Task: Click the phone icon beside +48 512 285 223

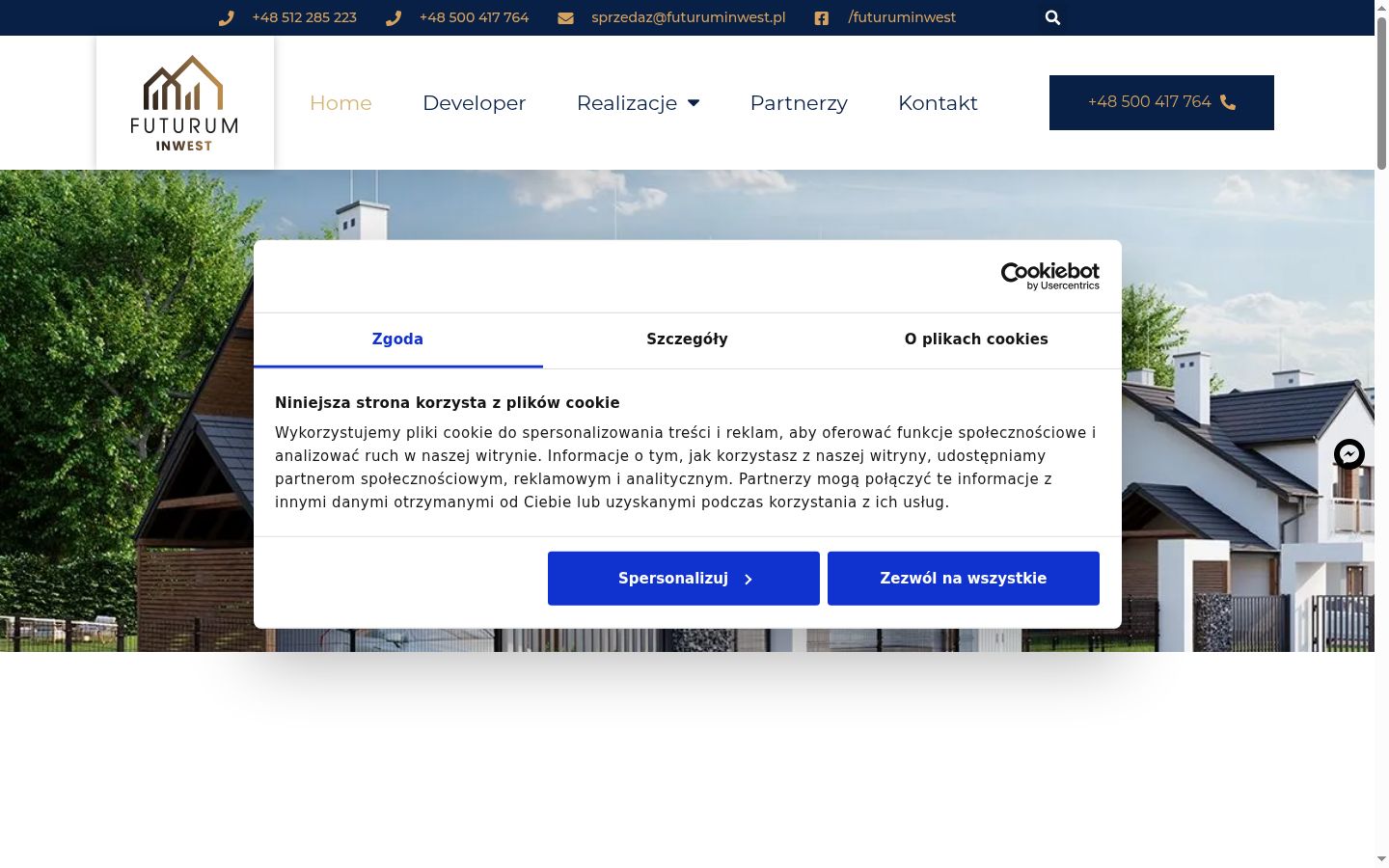Action: (226, 17)
